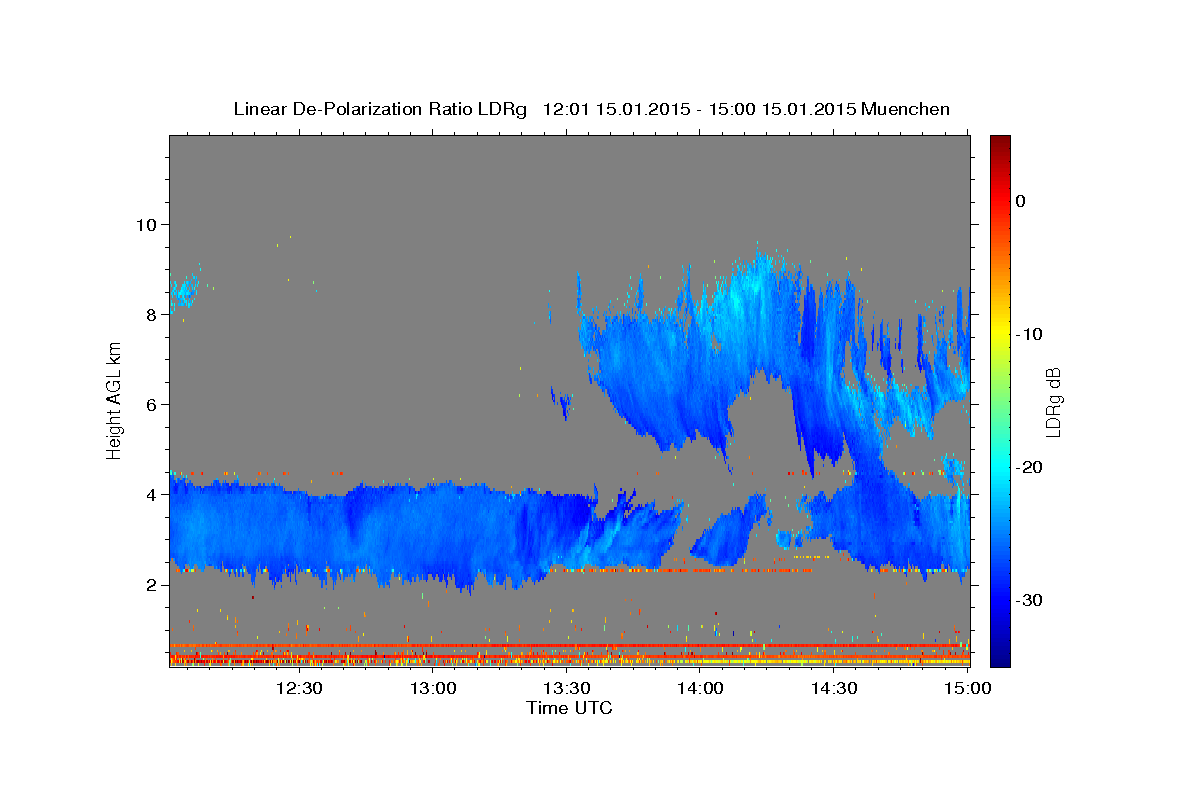Click the small cyan echo at 8 km
1200x800 pixels.
coord(184,292)
